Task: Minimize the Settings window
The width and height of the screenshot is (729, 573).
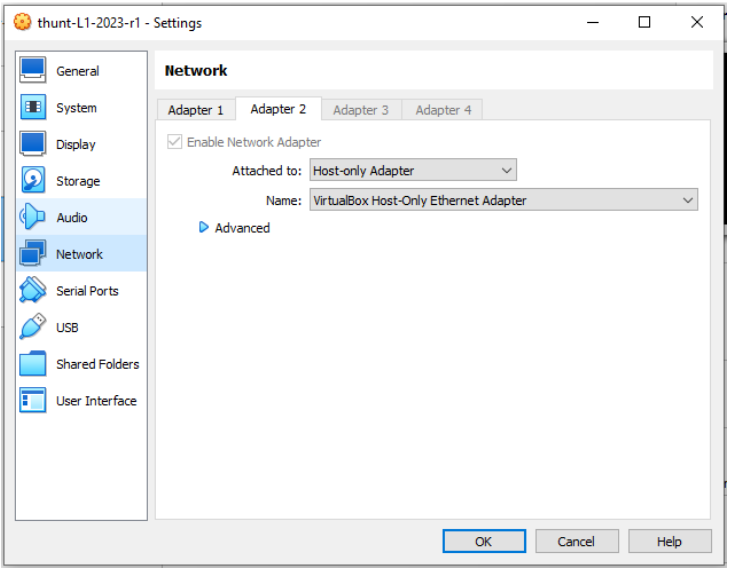Action: 593,22
